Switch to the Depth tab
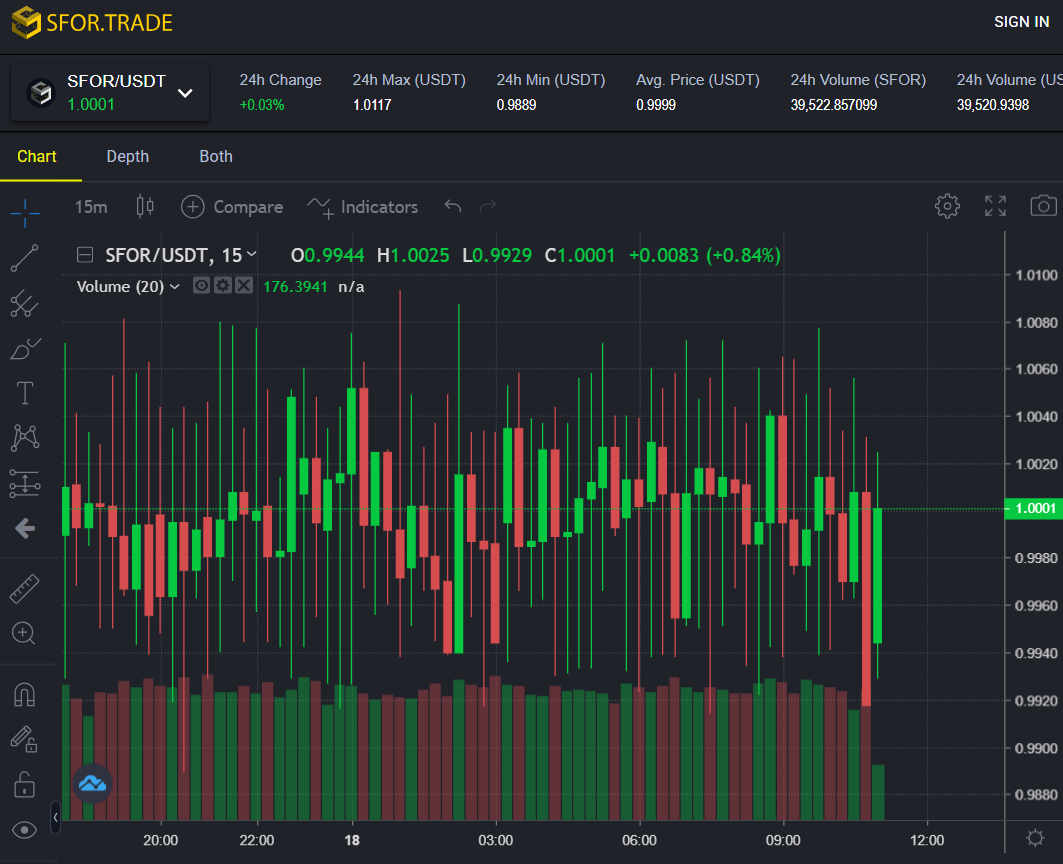The image size is (1063, 864). pos(127,157)
